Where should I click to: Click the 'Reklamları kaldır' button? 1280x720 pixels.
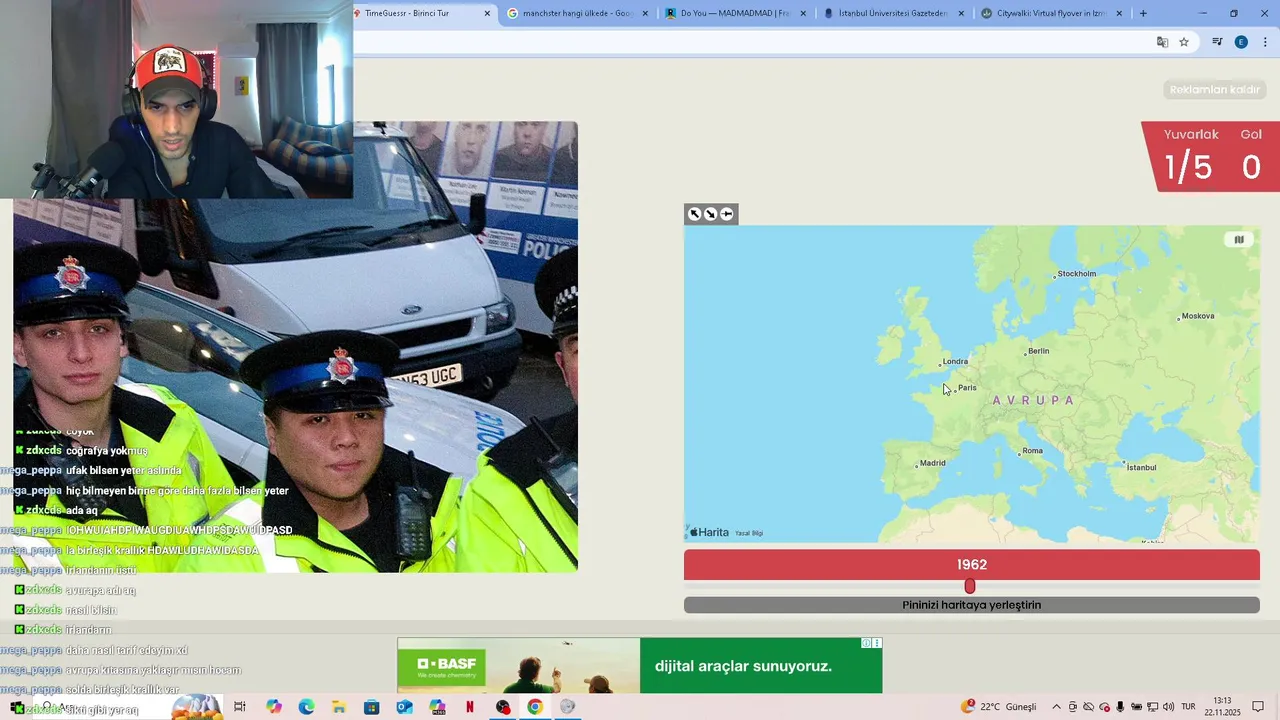click(1215, 90)
